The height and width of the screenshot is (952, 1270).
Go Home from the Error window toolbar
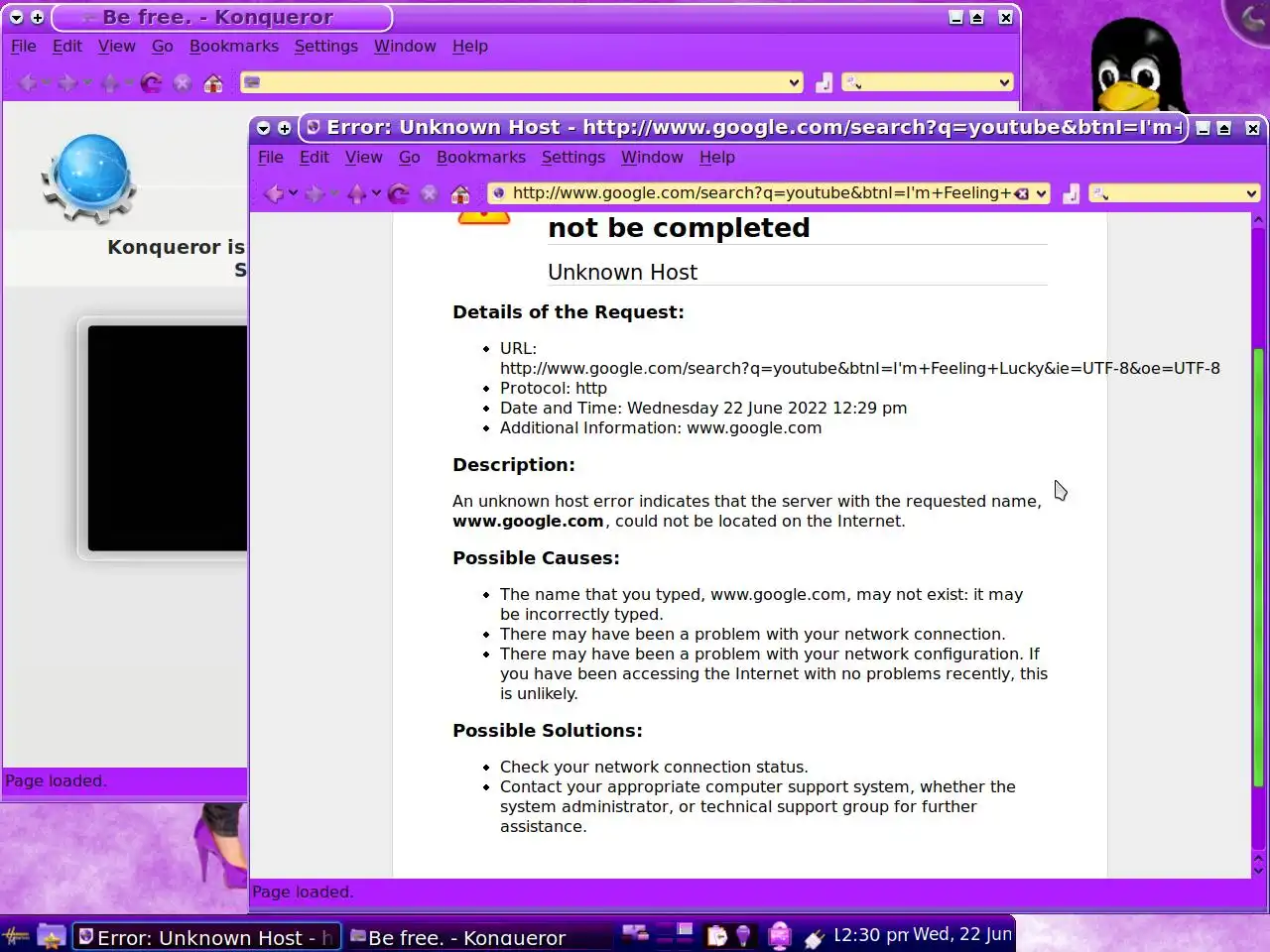point(460,193)
